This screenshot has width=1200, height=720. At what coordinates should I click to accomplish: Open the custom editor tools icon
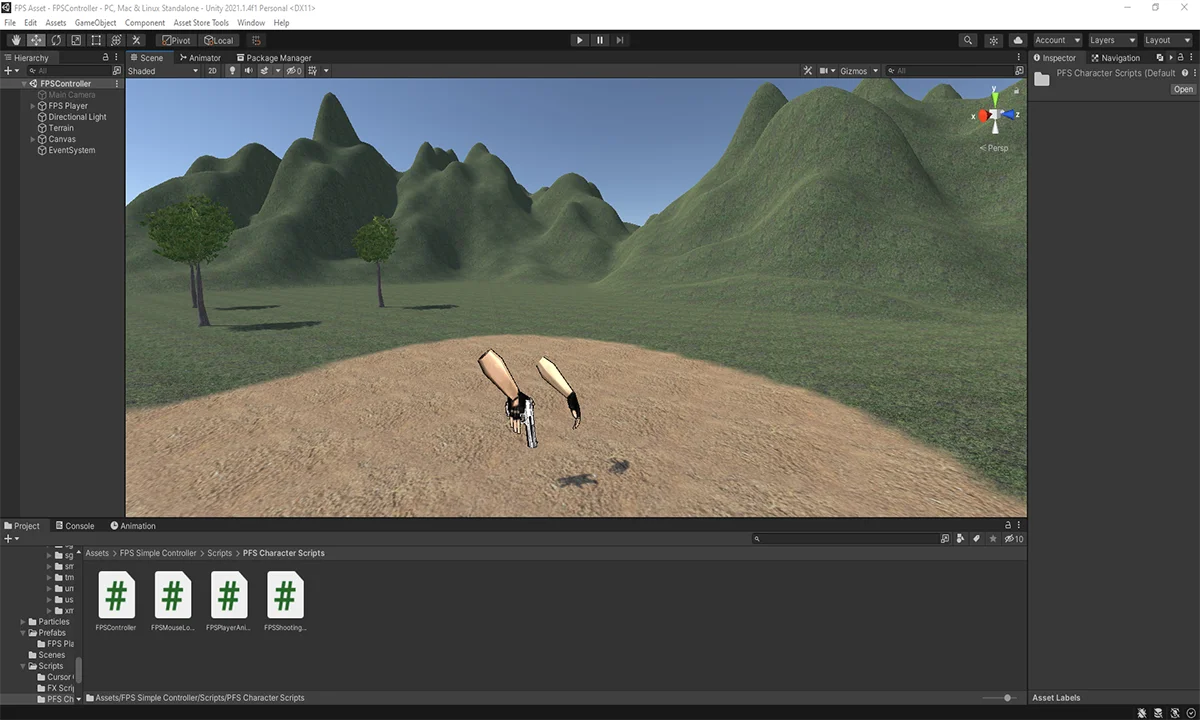click(x=137, y=40)
